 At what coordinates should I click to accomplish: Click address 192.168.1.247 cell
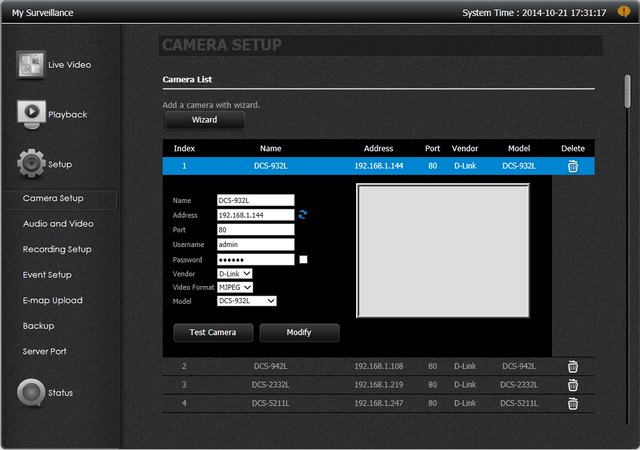(379, 403)
